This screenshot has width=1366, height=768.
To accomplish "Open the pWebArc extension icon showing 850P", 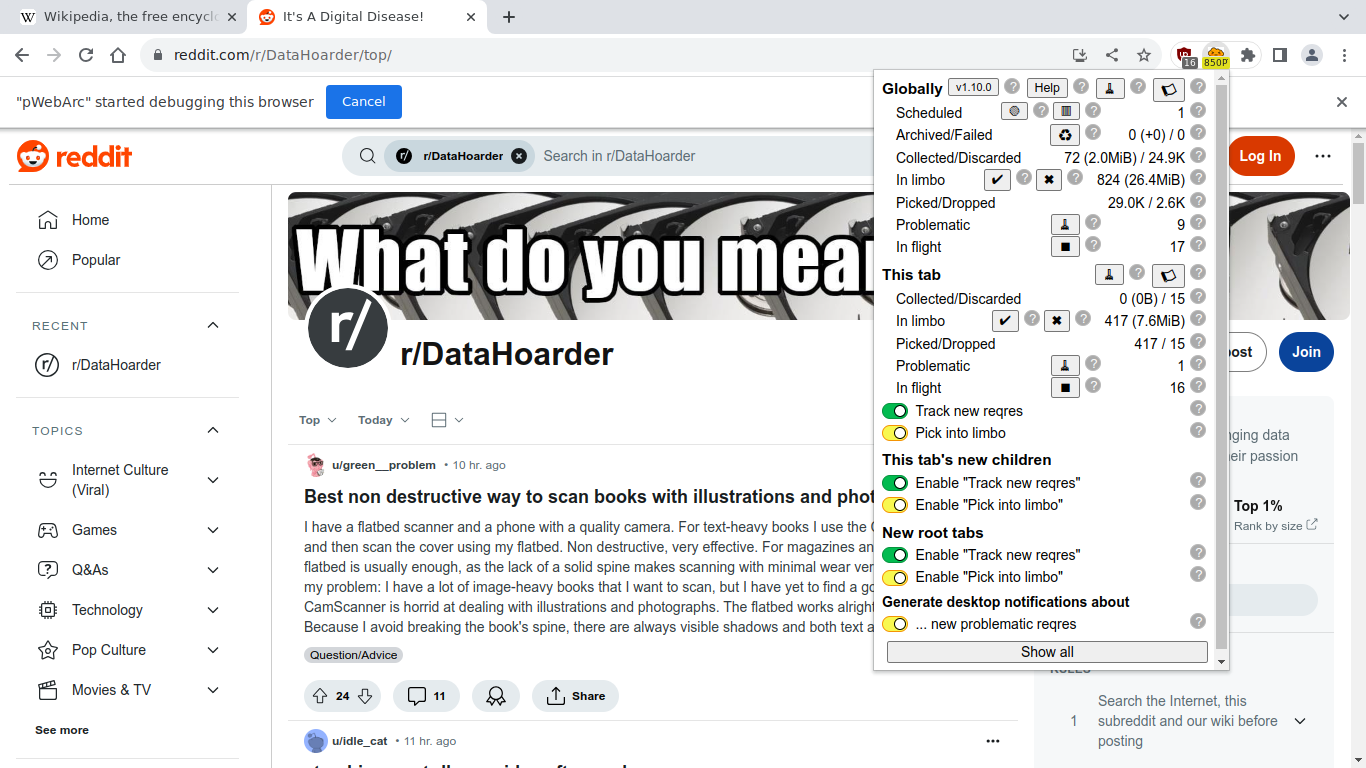I will coord(1215,56).
